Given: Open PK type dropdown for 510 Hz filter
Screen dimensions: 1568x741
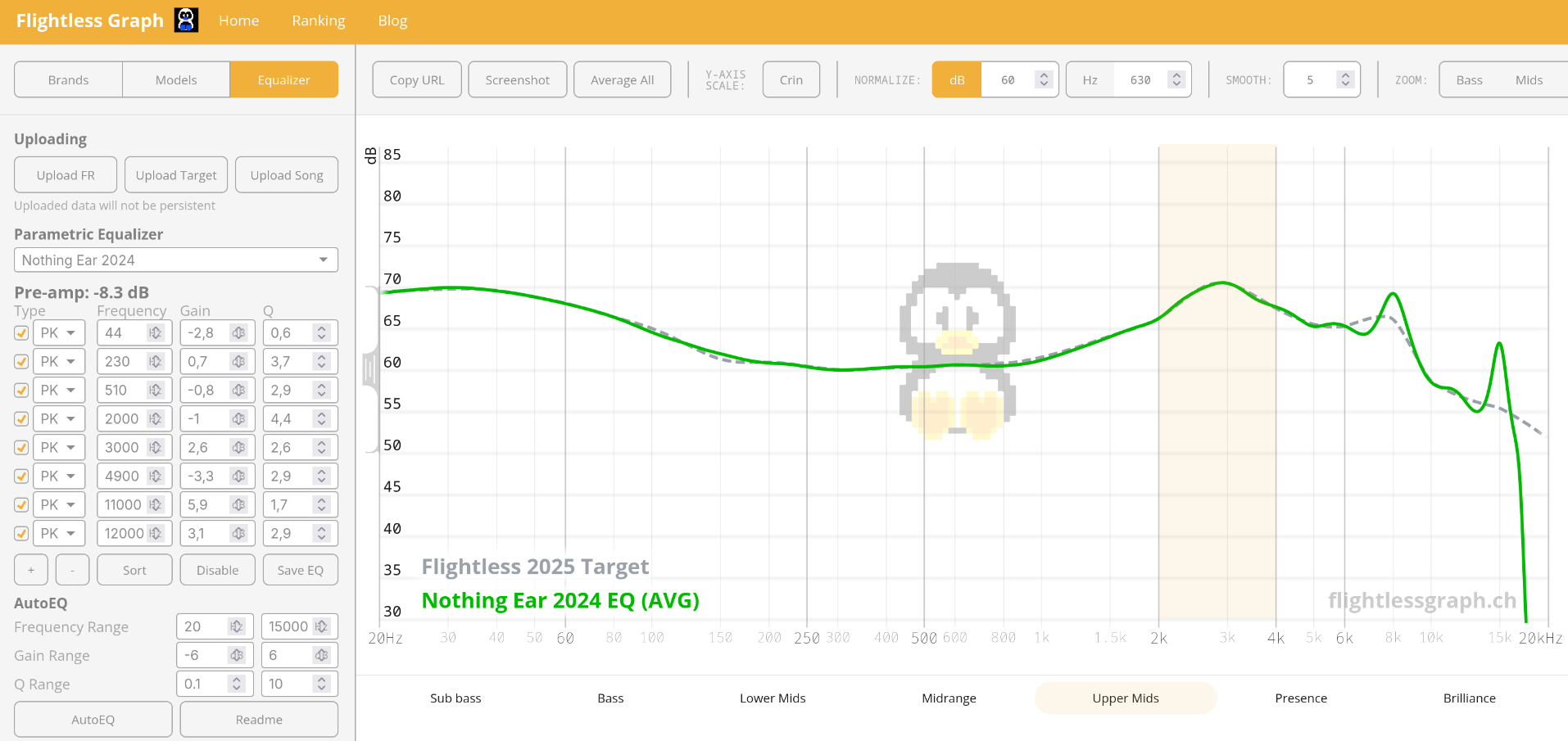Looking at the screenshot, I should click(x=59, y=391).
